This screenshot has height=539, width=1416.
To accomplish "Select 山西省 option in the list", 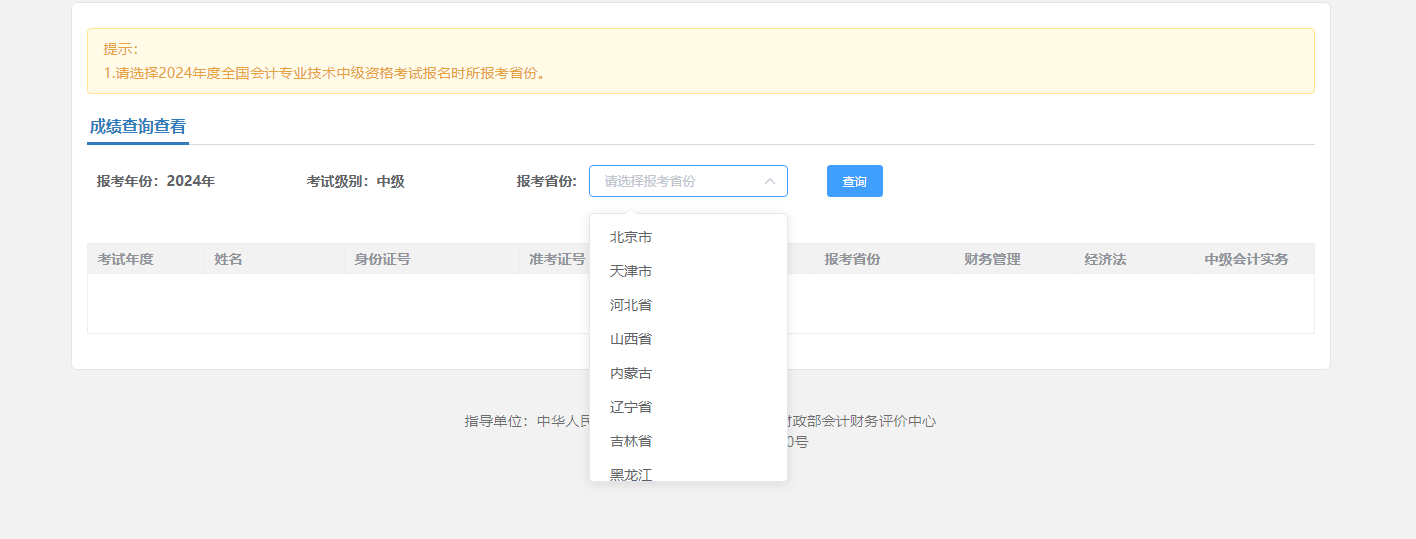I will click(631, 339).
